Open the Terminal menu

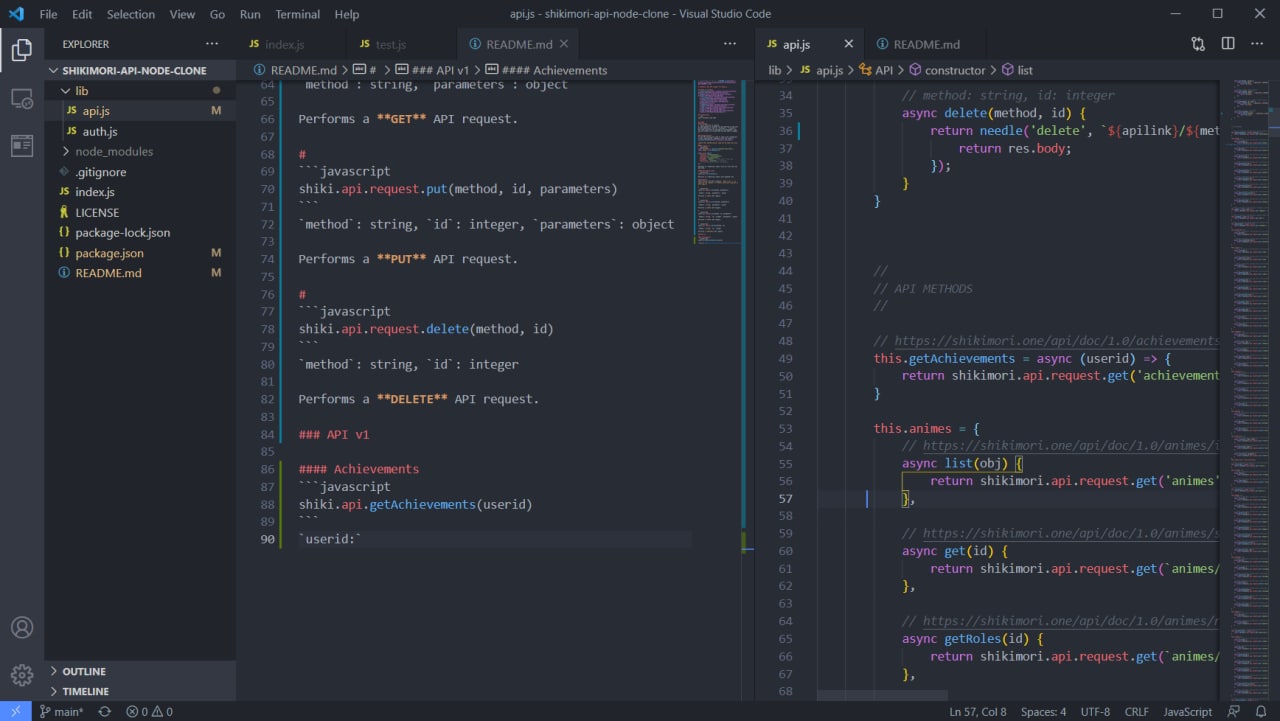297,14
